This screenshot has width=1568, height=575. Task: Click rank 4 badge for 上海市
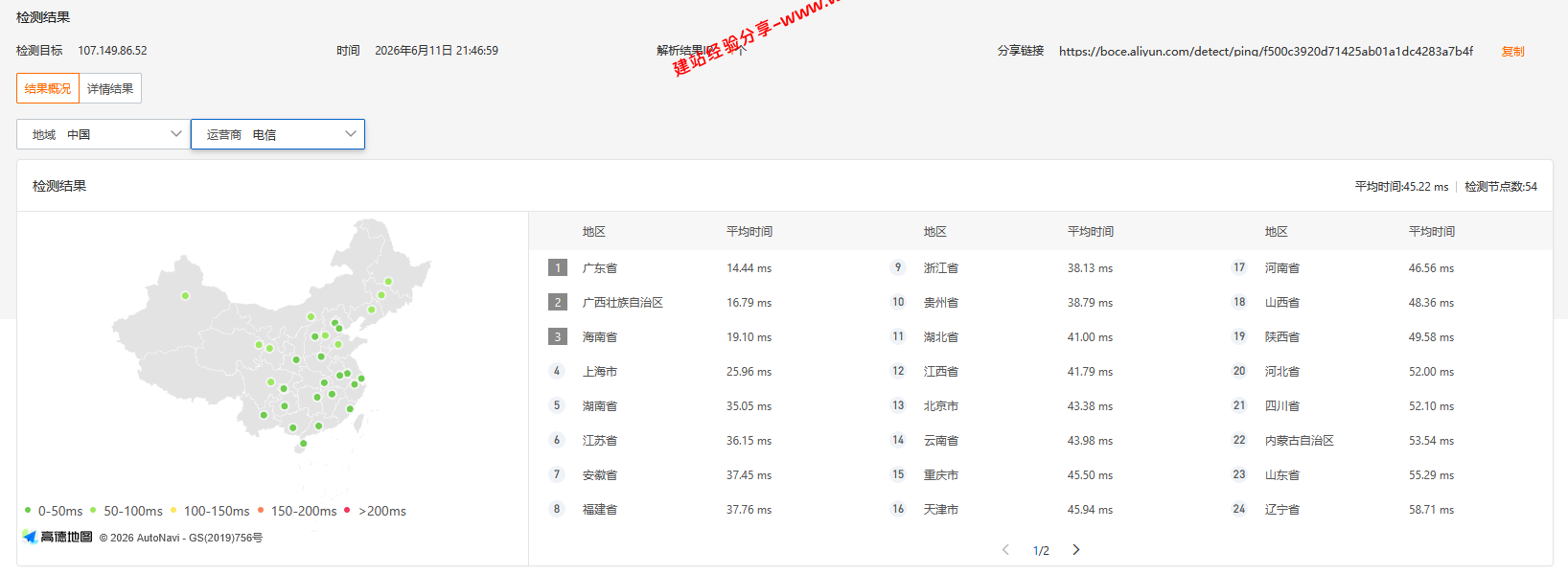(x=557, y=371)
